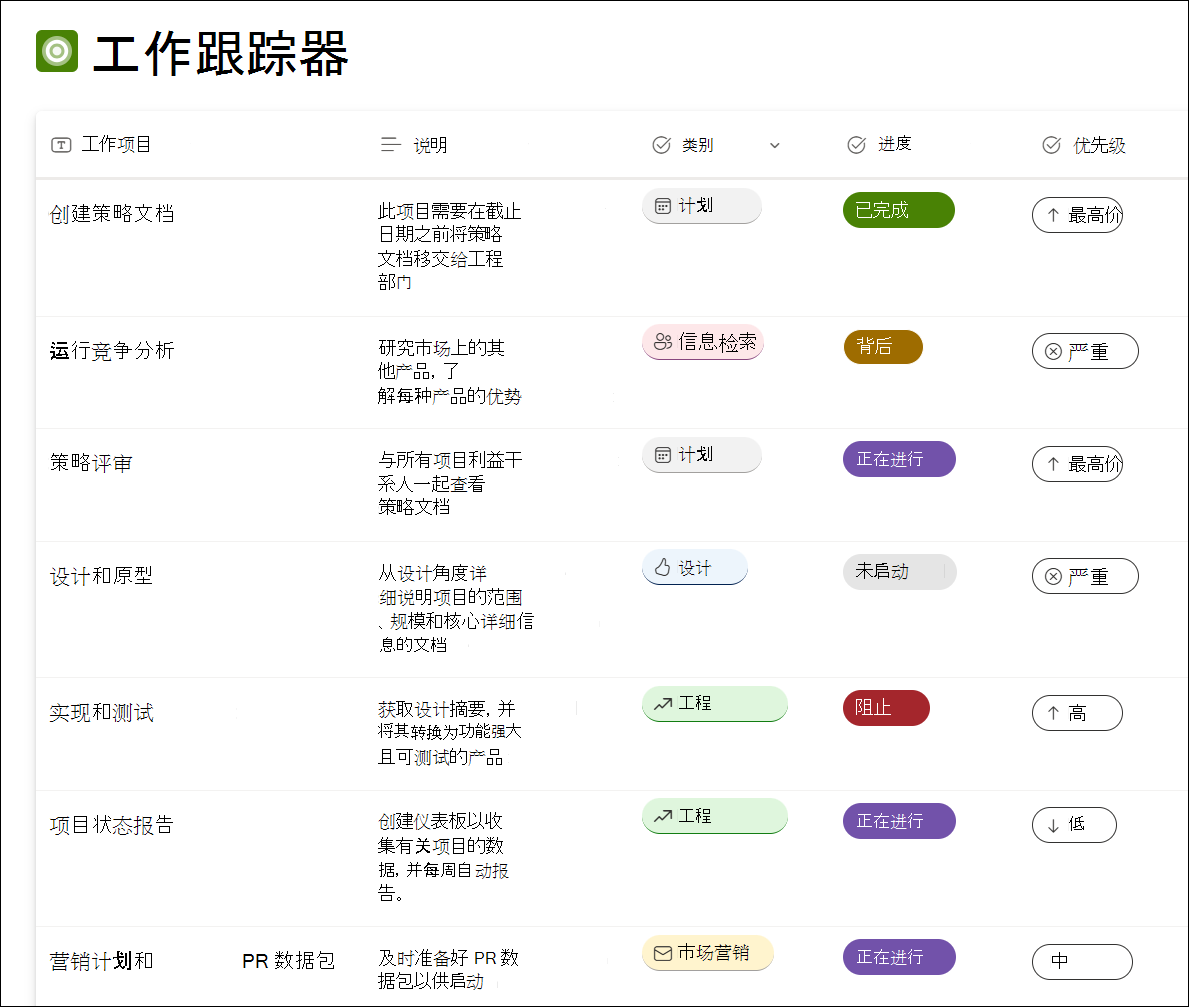Click the description starting 获取设计摘要
1189x1007 pixels.
point(450,733)
